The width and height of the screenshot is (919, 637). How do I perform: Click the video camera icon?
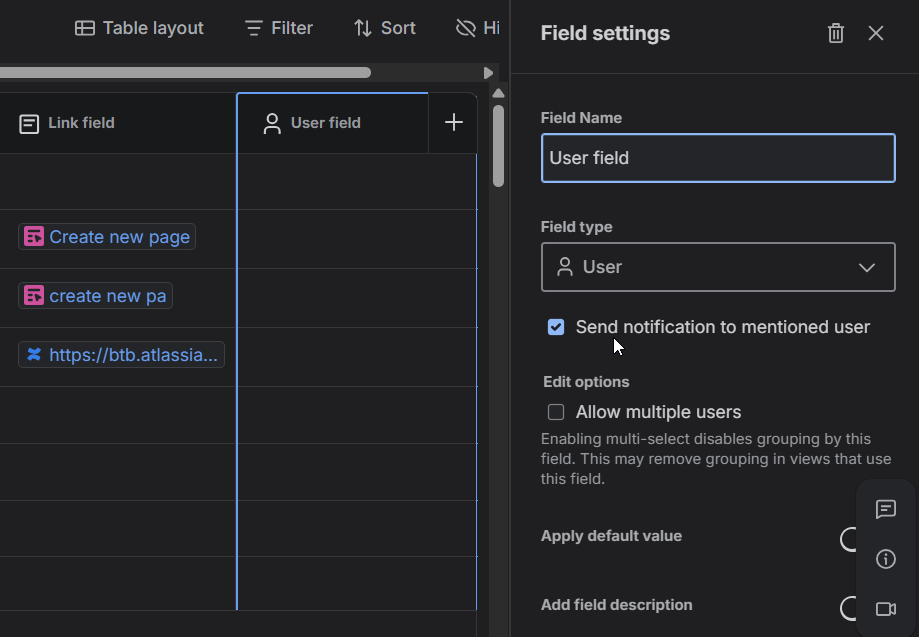[885, 609]
